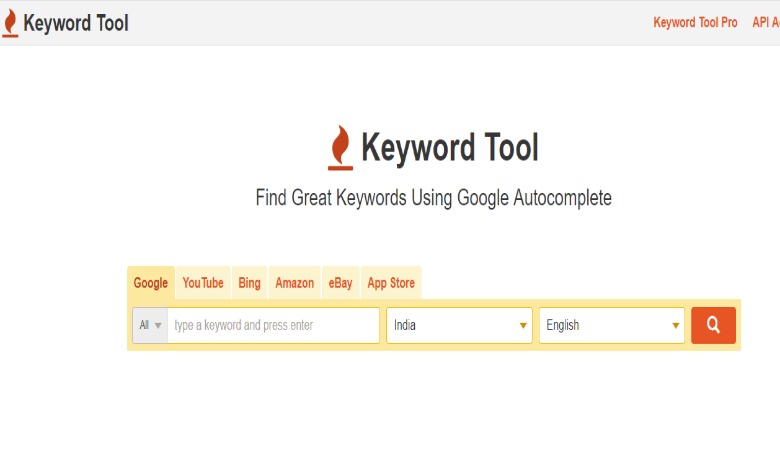Switch to the eBay tab
Image resolution: width=780 pixels, height=450 pixels.
pos(340,283)
